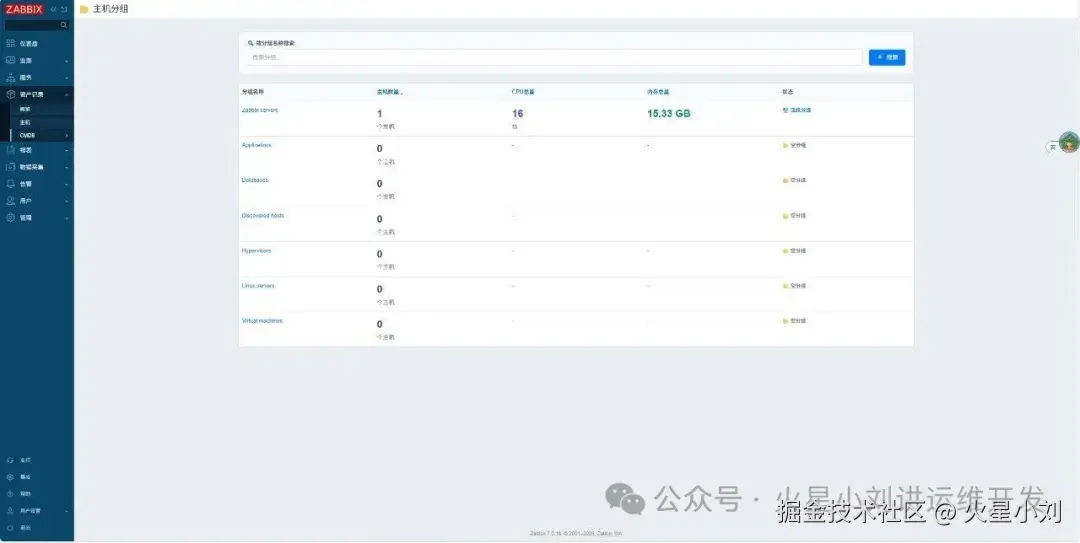Open the Dashboard (仪表盘) icon in the sidebar
Viewport: 1080px width, 543px height.
[10, 43]
